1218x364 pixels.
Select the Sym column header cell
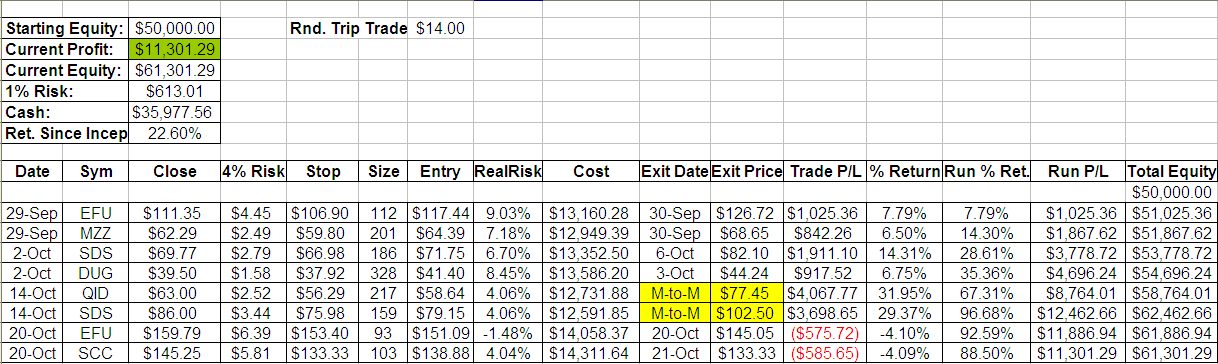pyautogui.click(x=97, y=171)
